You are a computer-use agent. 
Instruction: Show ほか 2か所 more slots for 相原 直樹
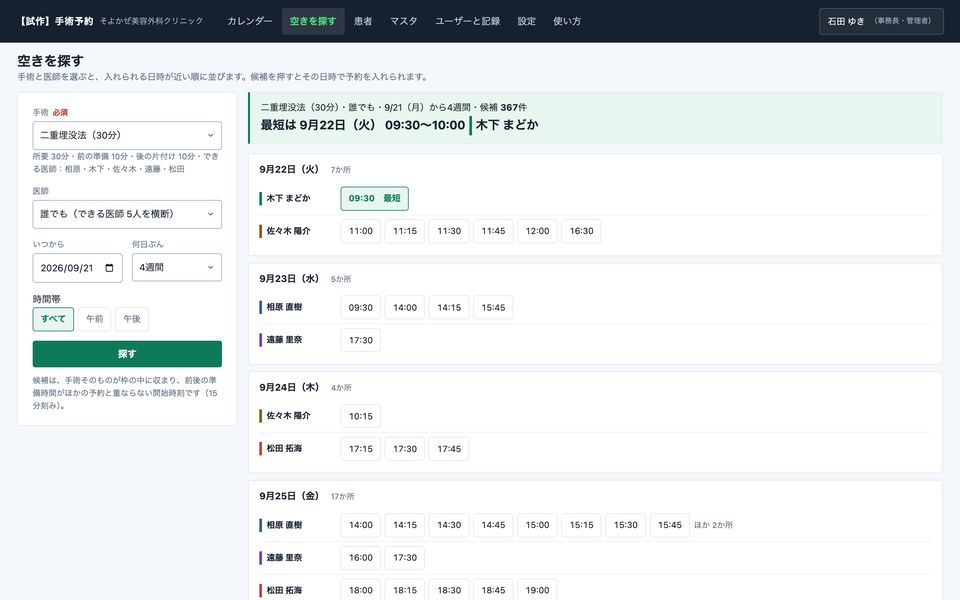coord(713,525)
